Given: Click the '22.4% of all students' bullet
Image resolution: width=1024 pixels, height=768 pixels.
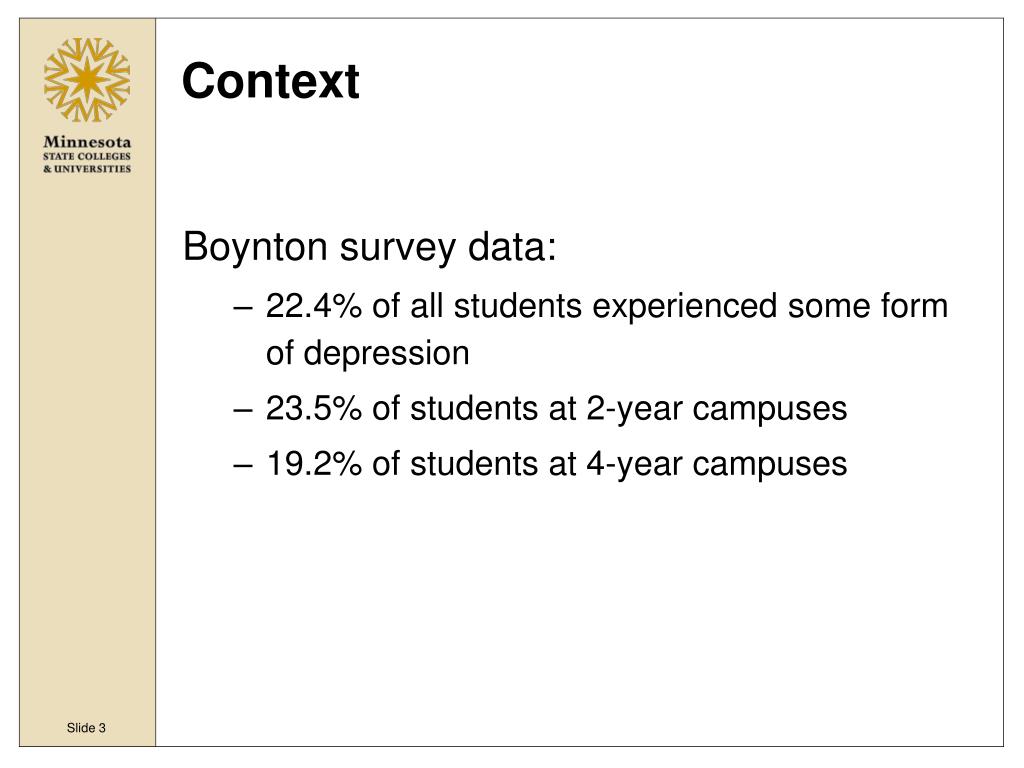Looking at the screenshot, I should [423, 306].
